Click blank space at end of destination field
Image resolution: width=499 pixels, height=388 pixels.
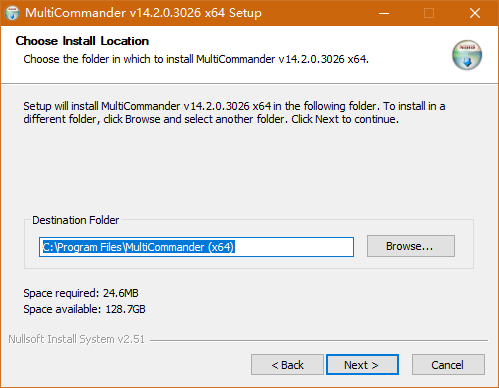click(x=293, y=247)
